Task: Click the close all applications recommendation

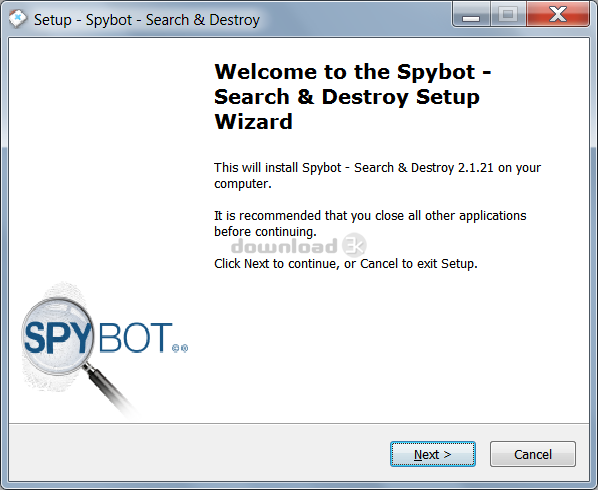Action: 370,223
